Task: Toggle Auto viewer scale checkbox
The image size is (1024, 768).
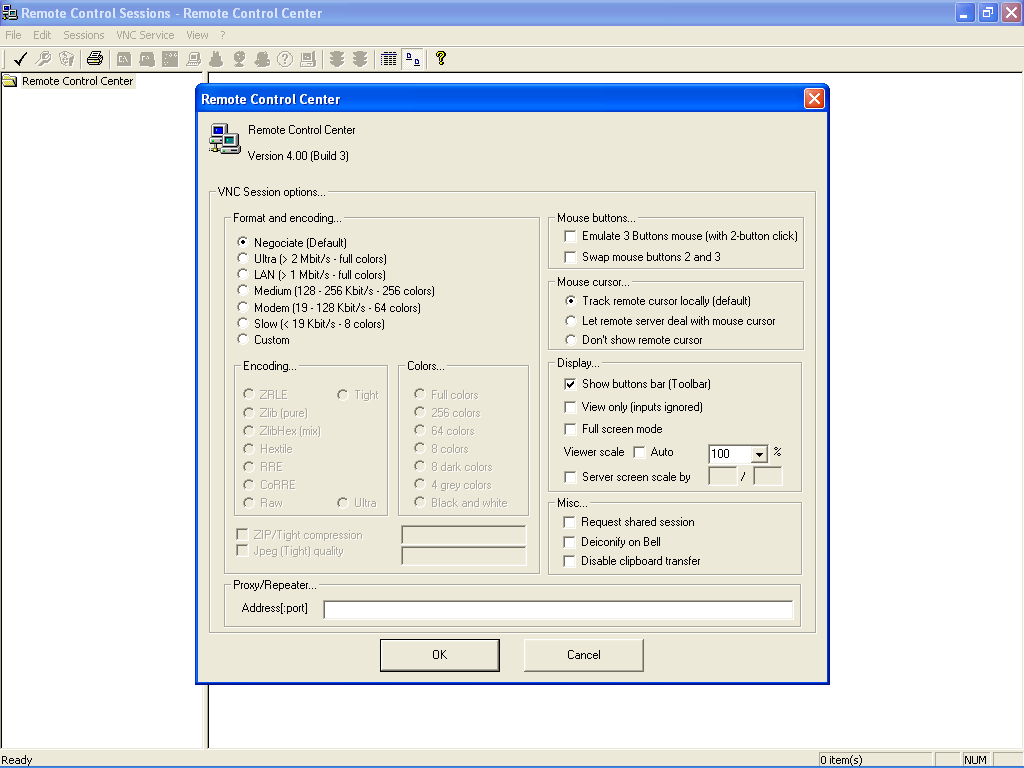Action: coord(639,452)
